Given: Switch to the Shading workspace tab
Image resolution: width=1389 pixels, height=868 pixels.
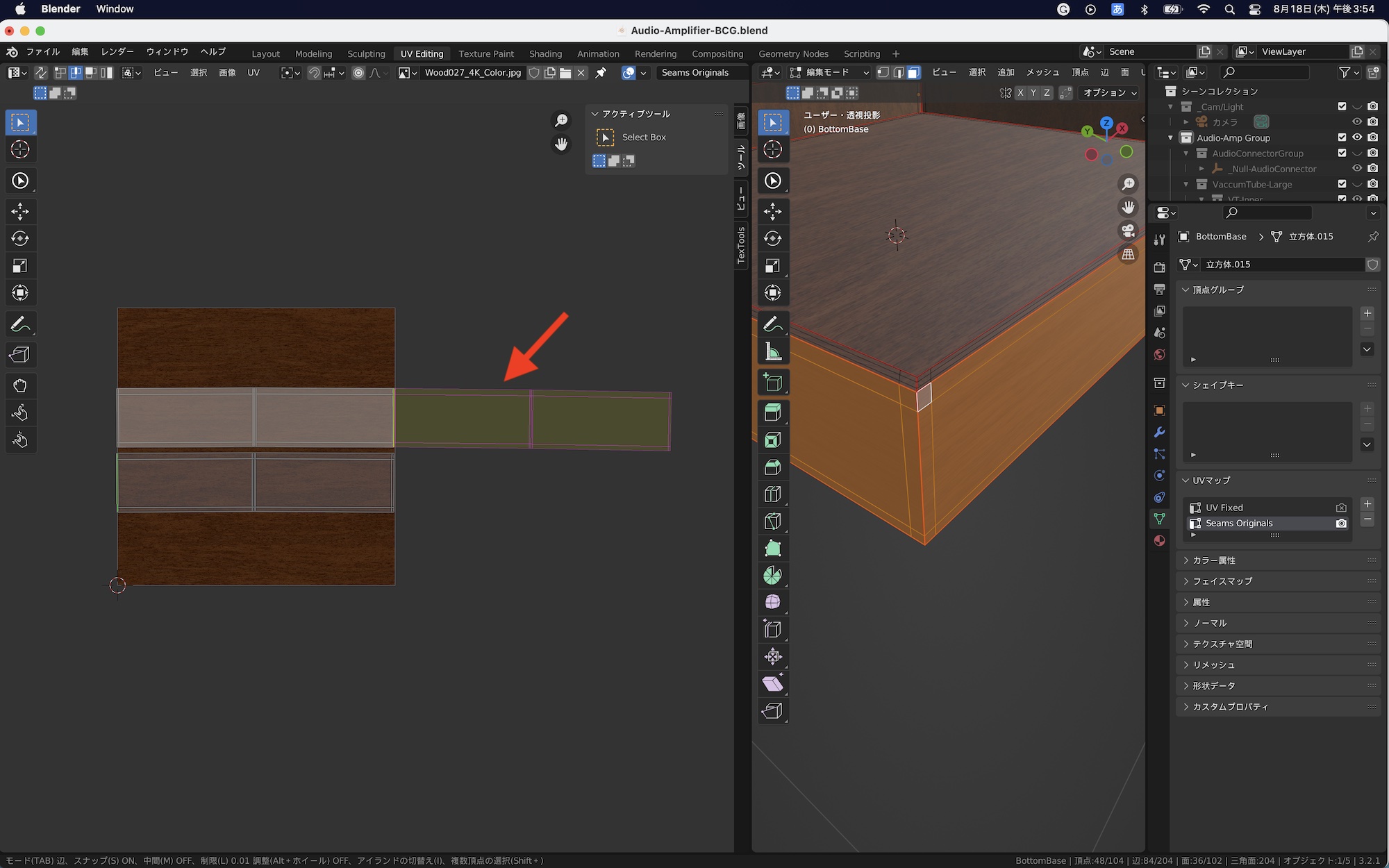Looking at the screenshot, I should pos(545,53).
